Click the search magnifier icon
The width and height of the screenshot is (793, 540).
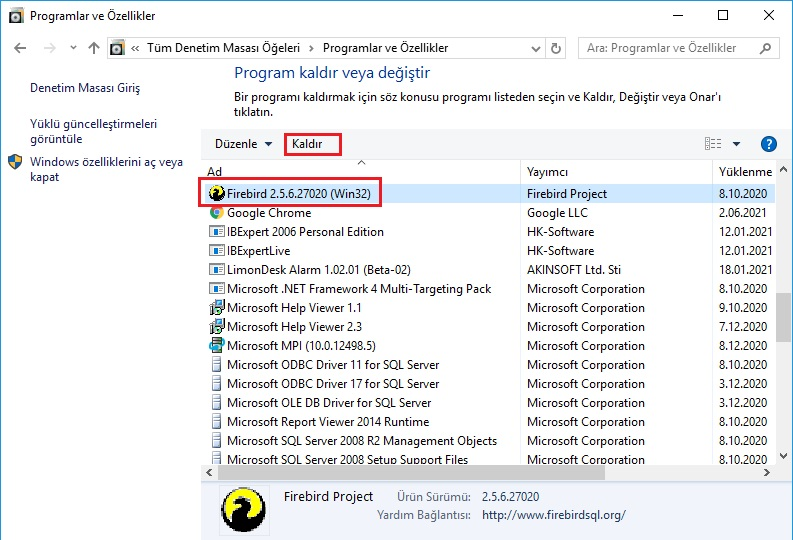click(x=765, y=48)
